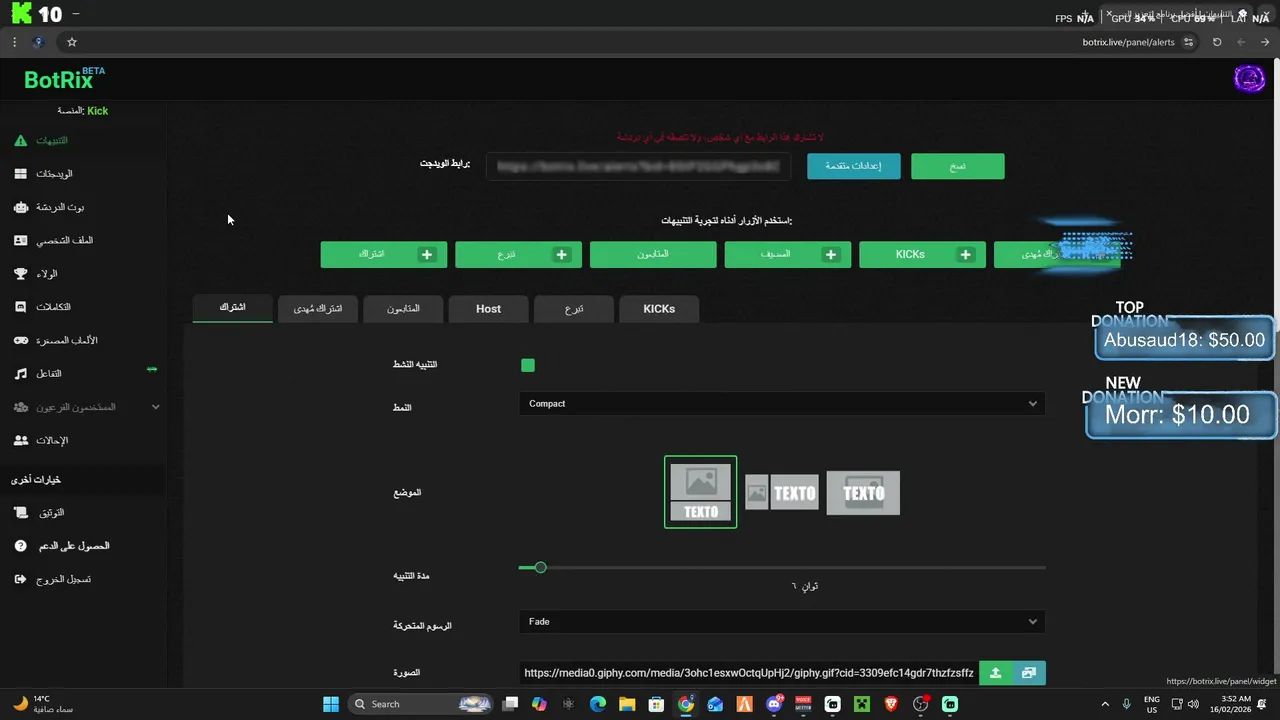Select image-above-text layout option

point(701,492)
